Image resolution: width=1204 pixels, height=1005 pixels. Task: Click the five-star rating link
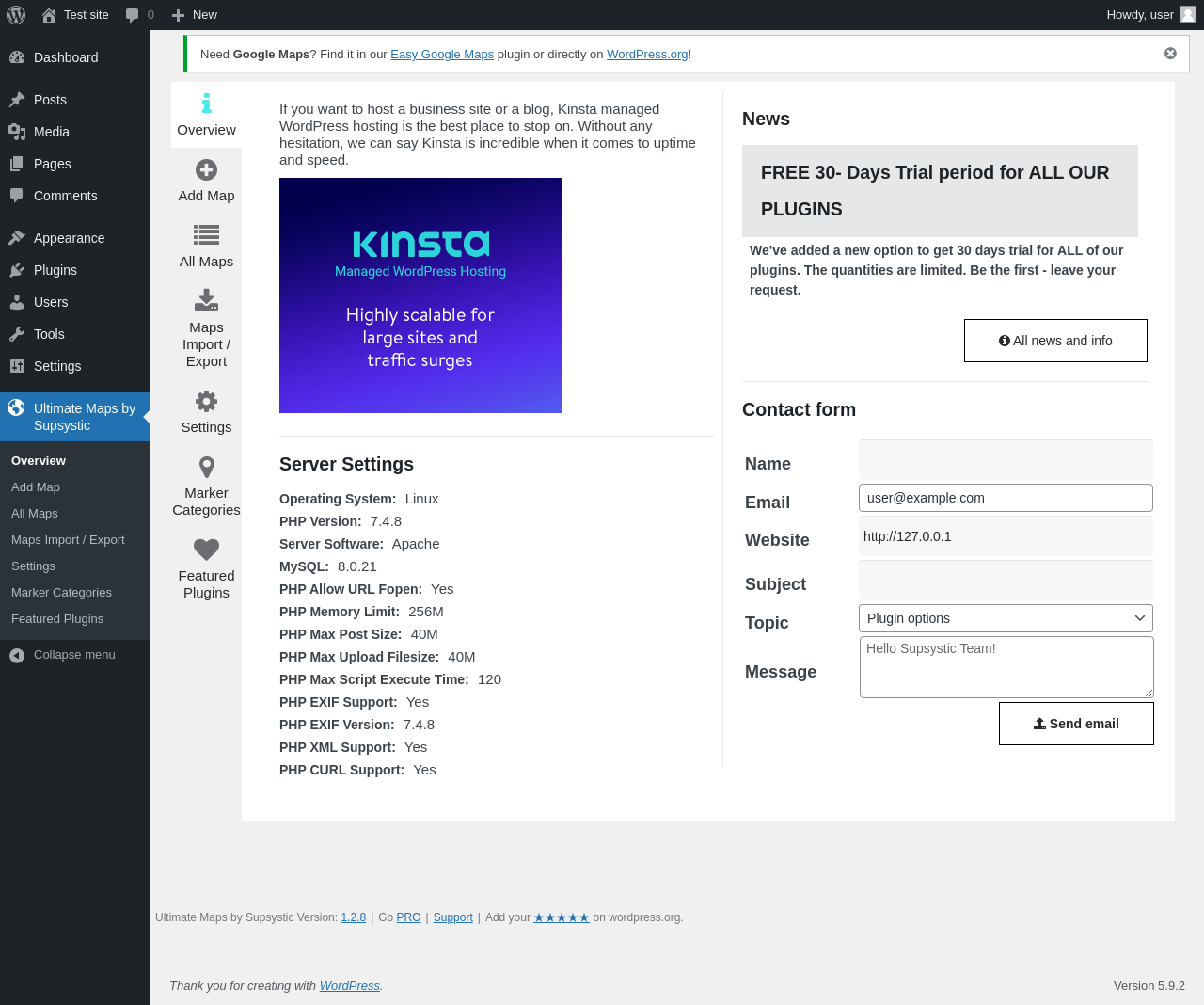click(562, 917)
